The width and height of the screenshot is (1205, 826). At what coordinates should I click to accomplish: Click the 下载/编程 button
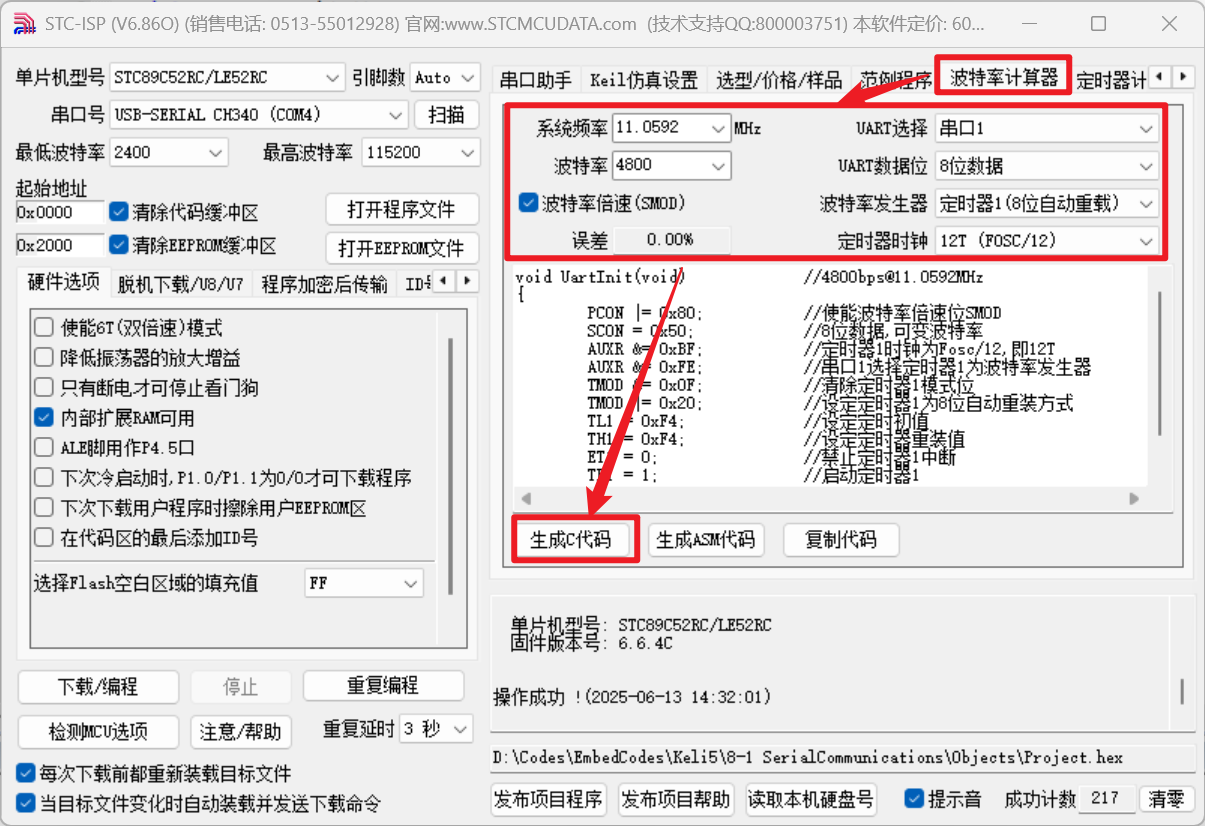click(98, 687)
